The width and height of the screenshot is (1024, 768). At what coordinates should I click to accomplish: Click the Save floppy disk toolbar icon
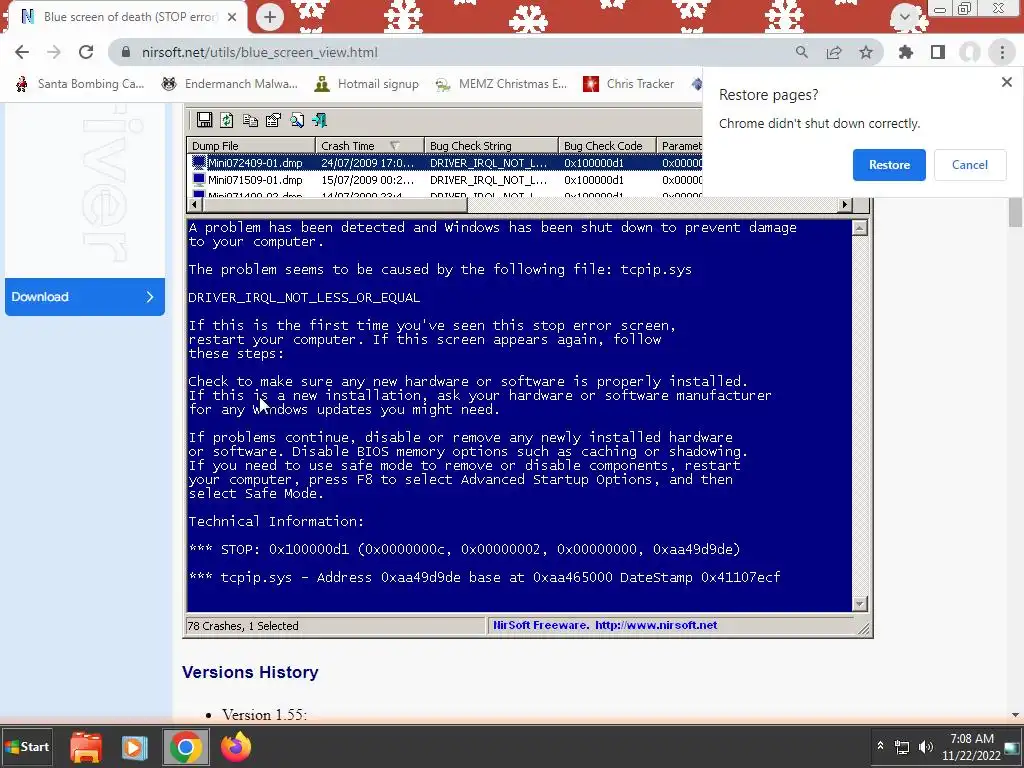(x=204, y=120)
